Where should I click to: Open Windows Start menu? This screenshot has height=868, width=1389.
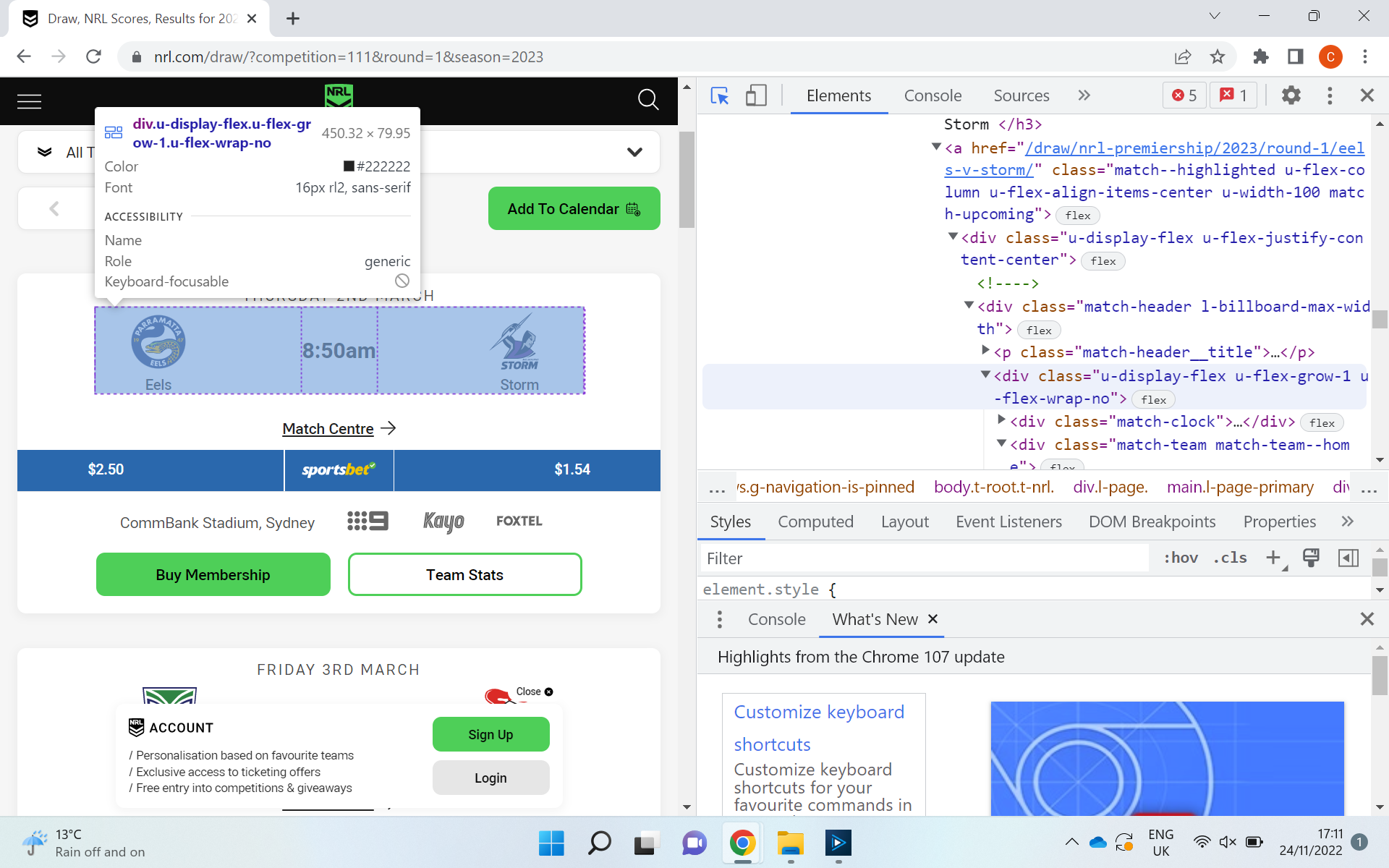coord(551,843)
